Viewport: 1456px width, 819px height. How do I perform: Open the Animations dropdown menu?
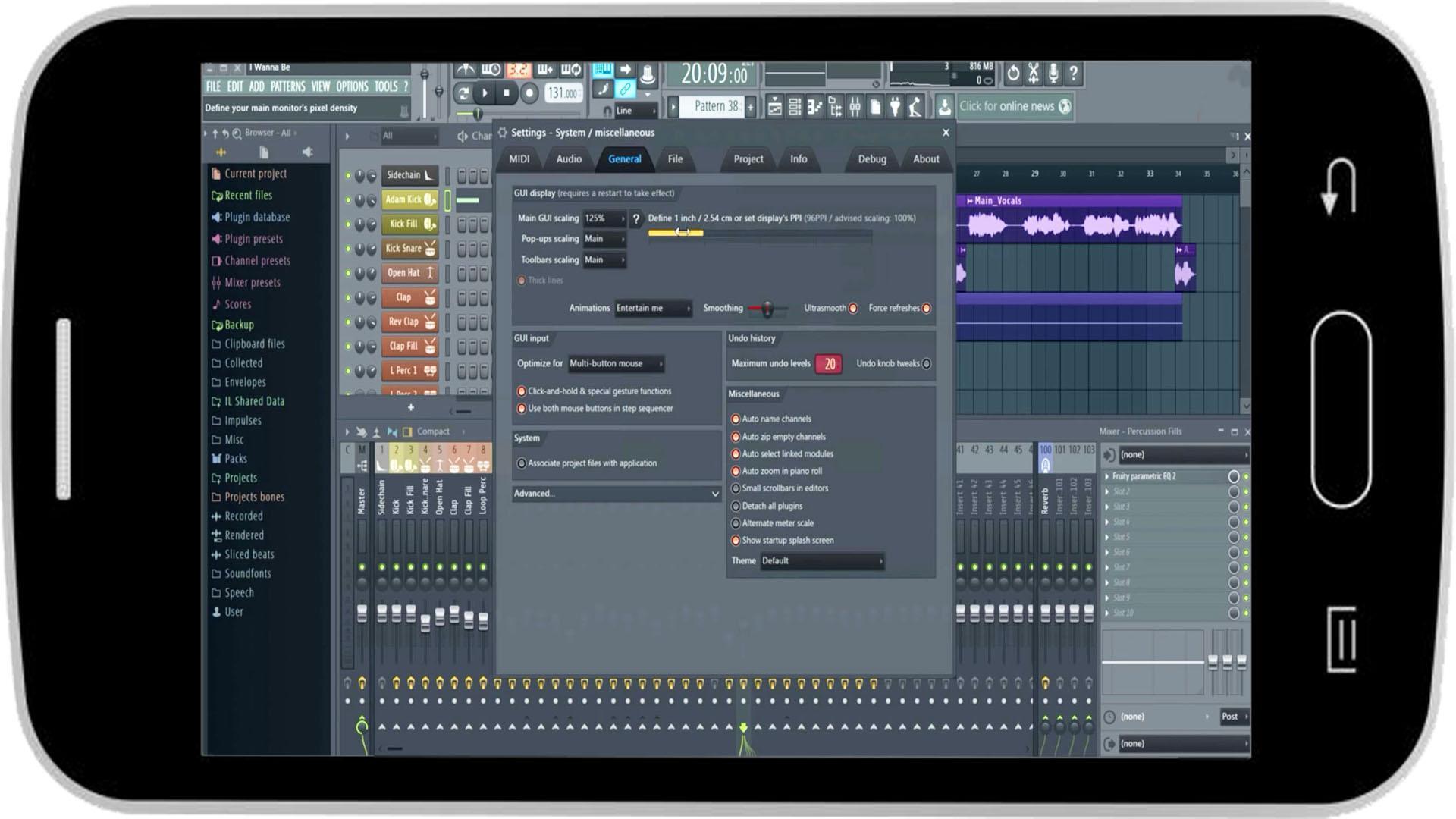(651, 308)
